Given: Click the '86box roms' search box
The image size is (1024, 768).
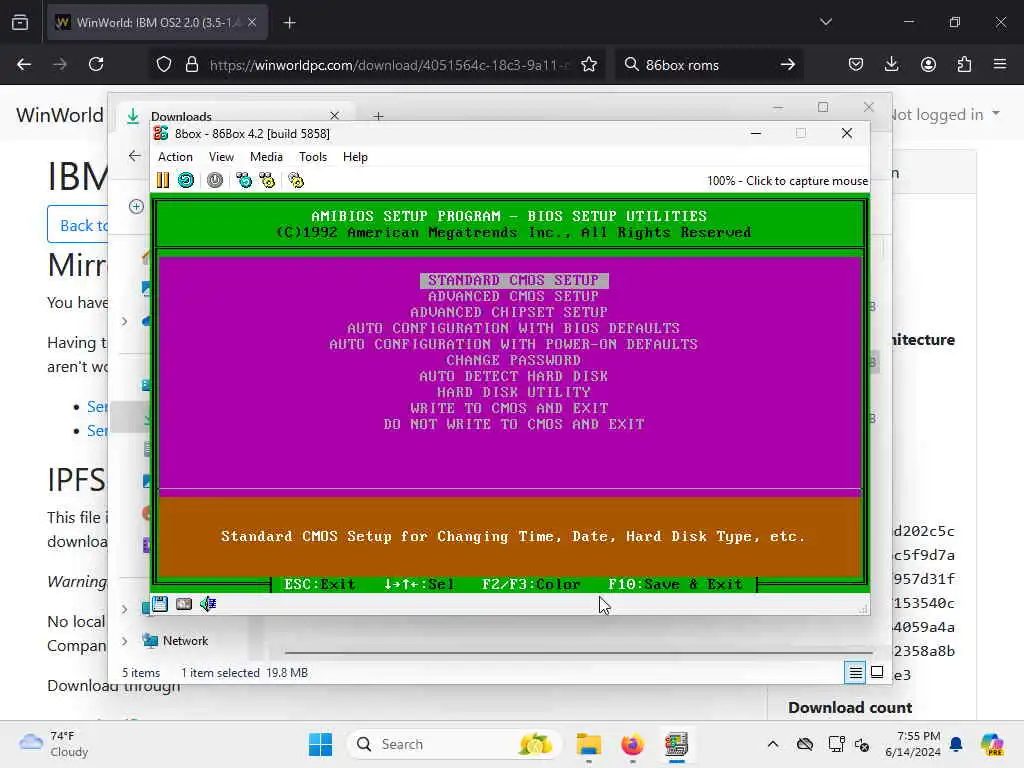Looking at the screenshot, I should 709,65.
